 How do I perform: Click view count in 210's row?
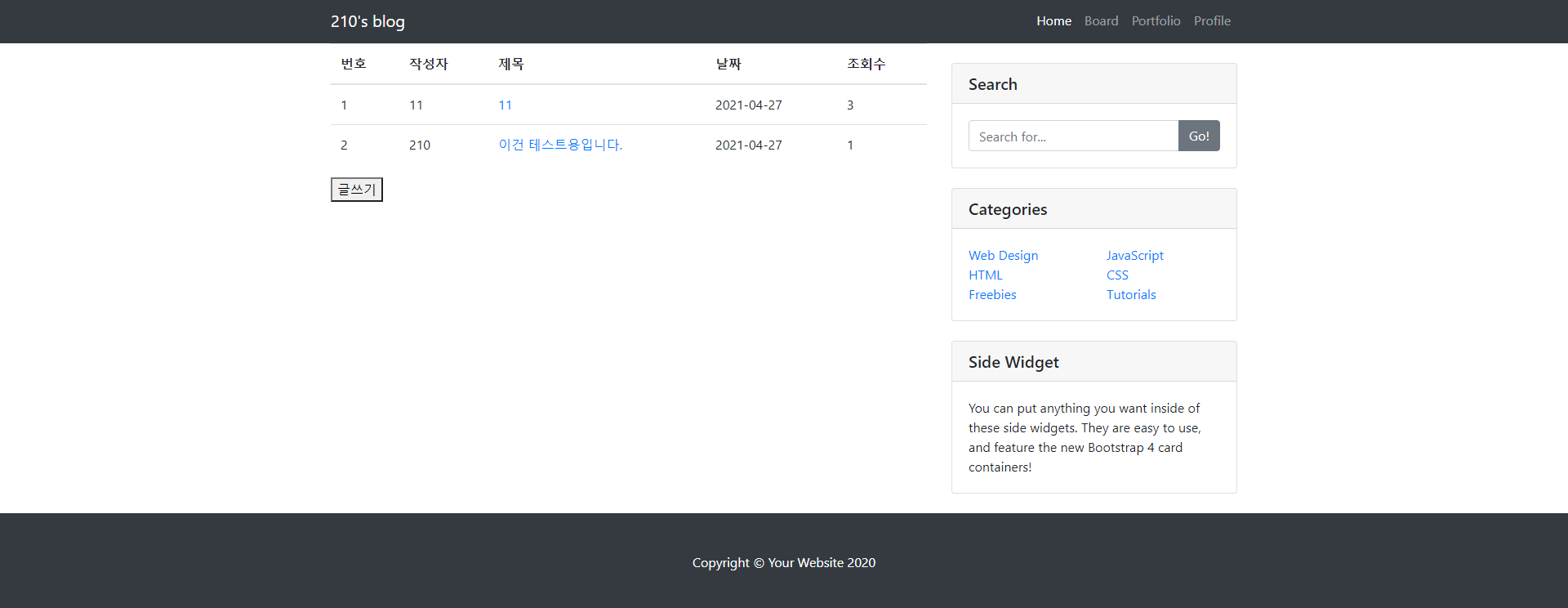pyautogui.click(x=850, y=145)
